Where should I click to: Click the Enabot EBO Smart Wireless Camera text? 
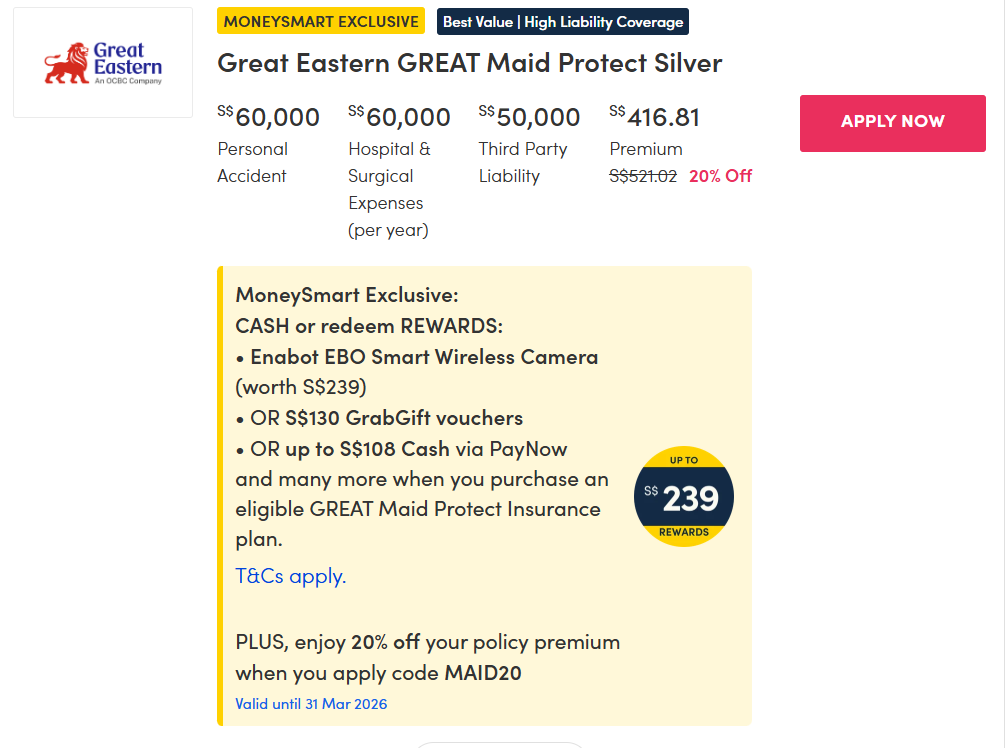(424, 357)
